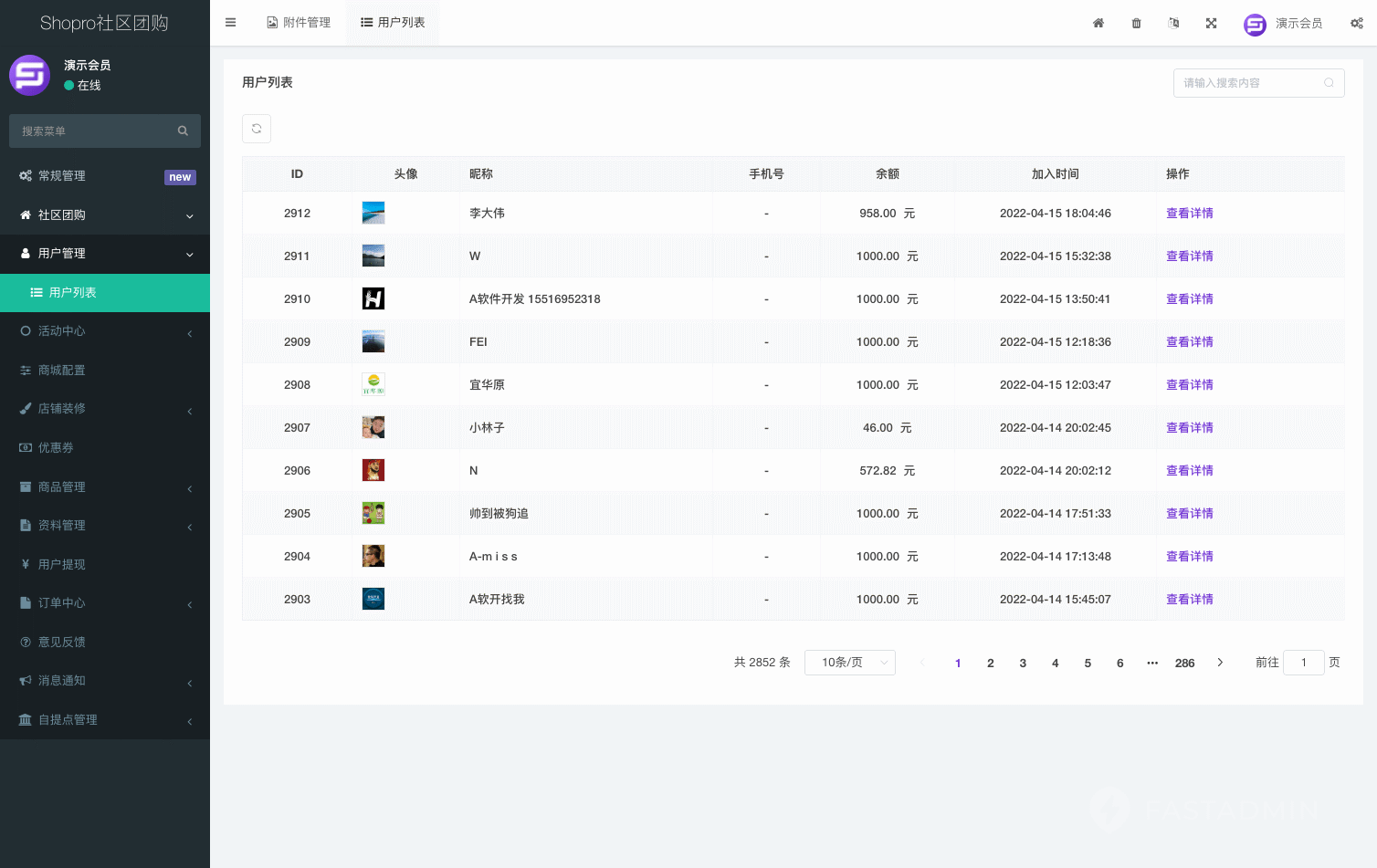1377x868 pixels.
Task: Click the 46.00 元 balance cell
Action: pos(888,427)
